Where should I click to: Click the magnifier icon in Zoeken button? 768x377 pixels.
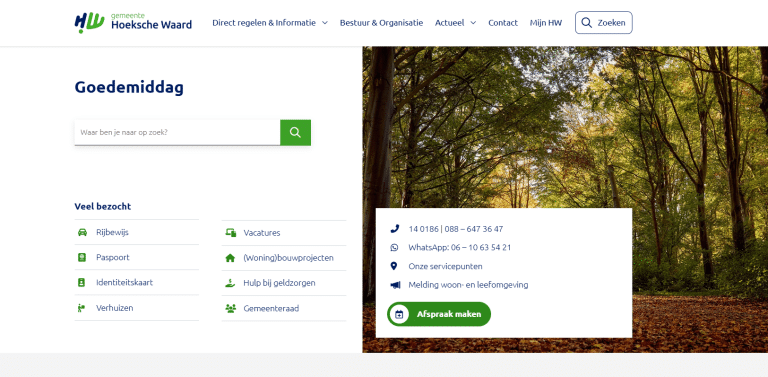click(x=586, y=23)
